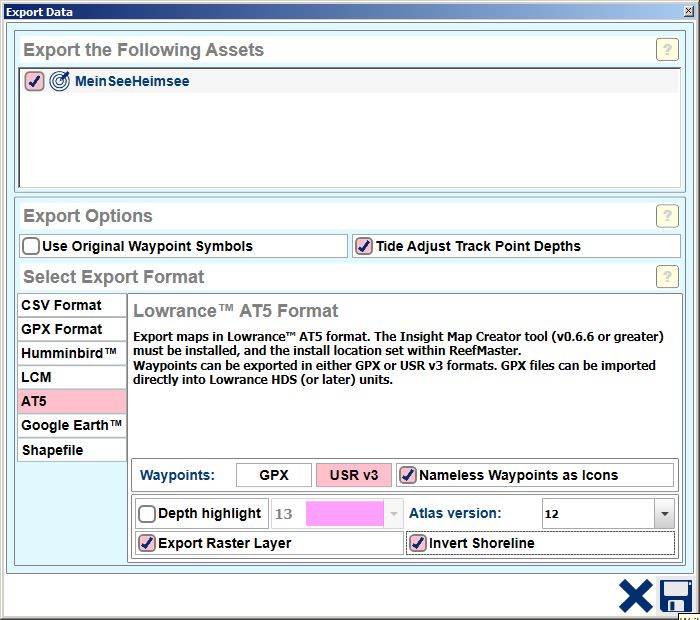Image resolution: width=700 pixels, height=620 pixels.
Task: Open the Atlas version dropdown
Action: pyautogui.click(x=664, y=514)
